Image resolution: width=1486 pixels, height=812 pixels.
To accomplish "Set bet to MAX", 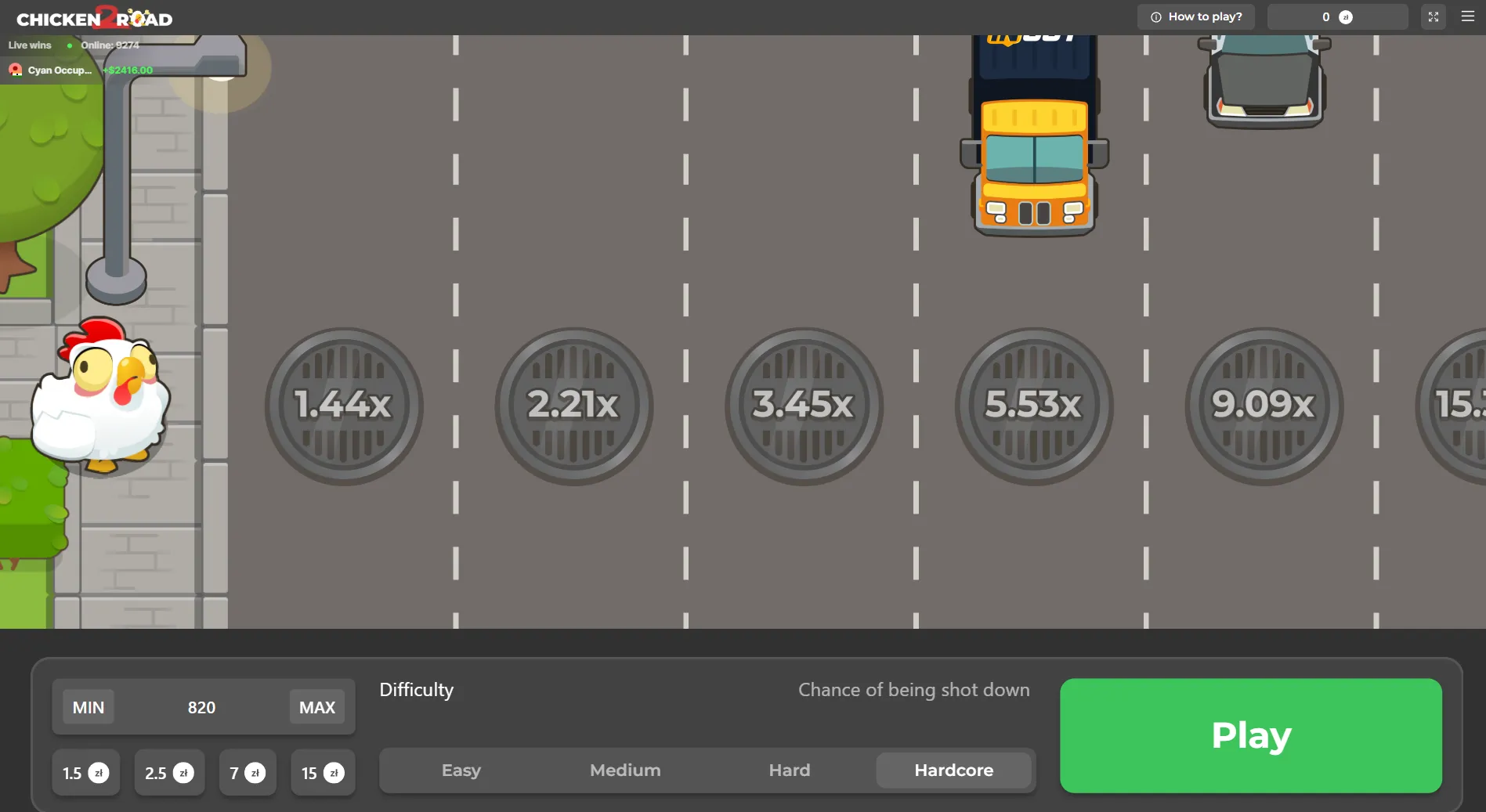I will coord(316,707).
